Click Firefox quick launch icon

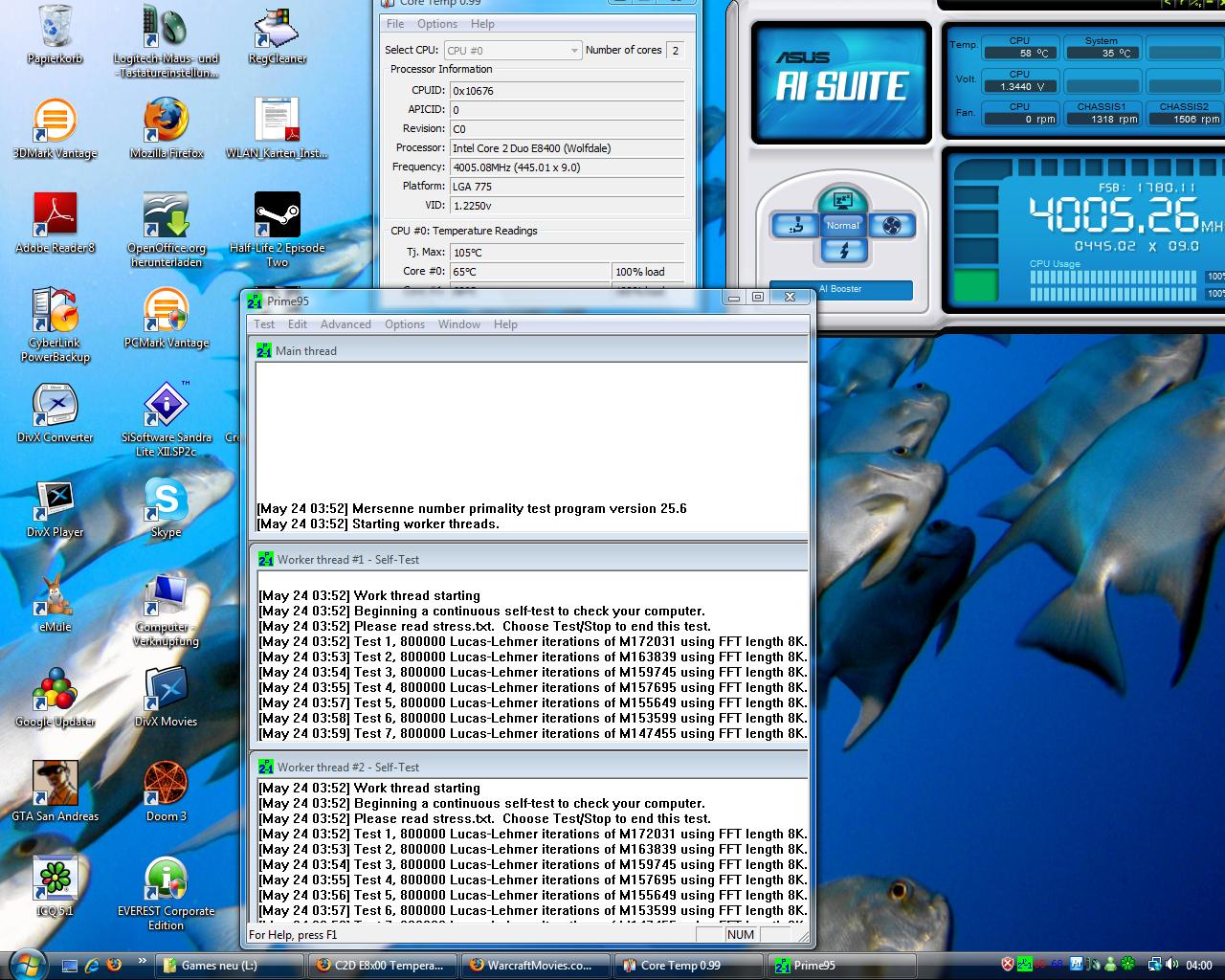[x=114, y=965]
